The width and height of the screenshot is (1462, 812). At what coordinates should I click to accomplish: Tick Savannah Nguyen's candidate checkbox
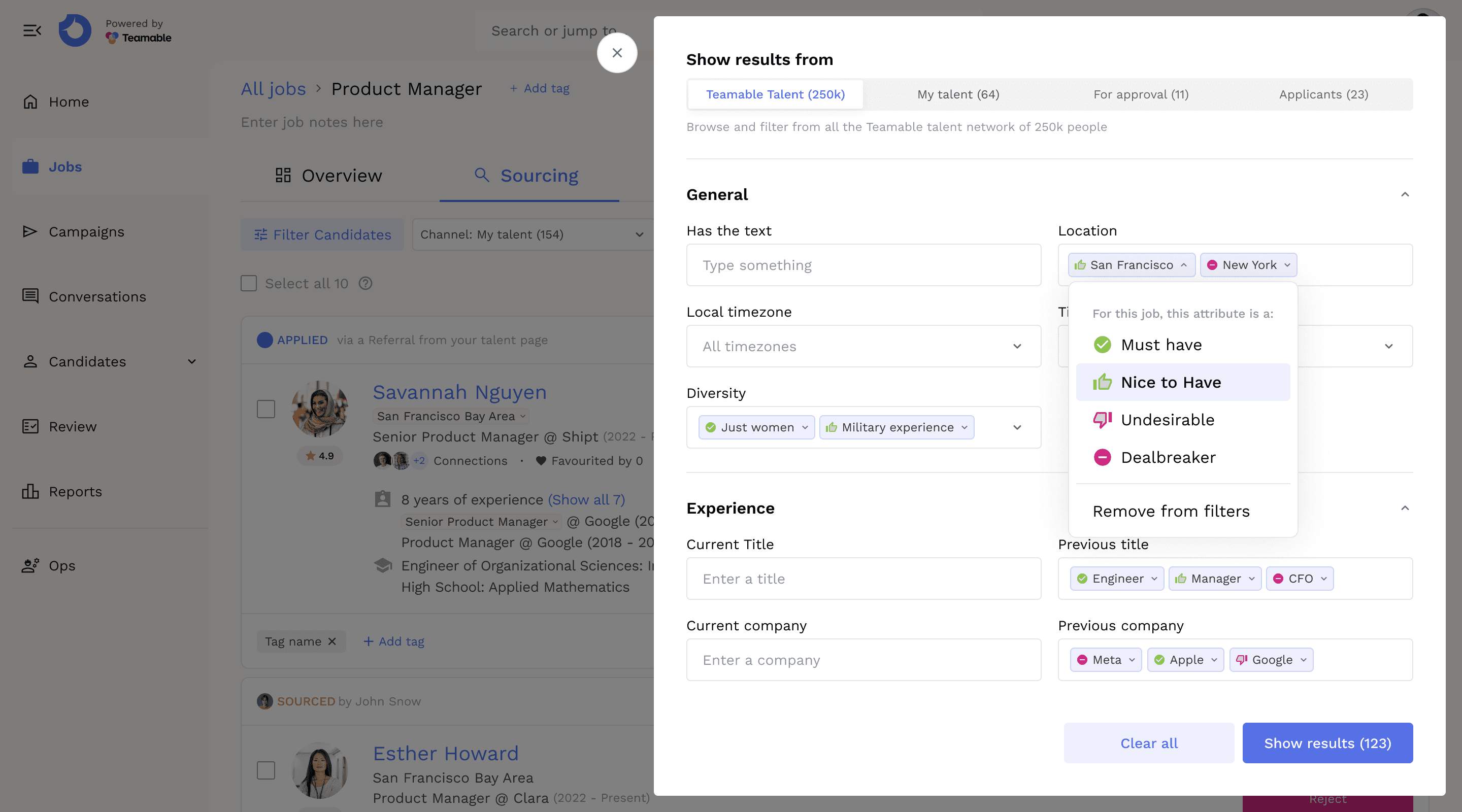265,409
